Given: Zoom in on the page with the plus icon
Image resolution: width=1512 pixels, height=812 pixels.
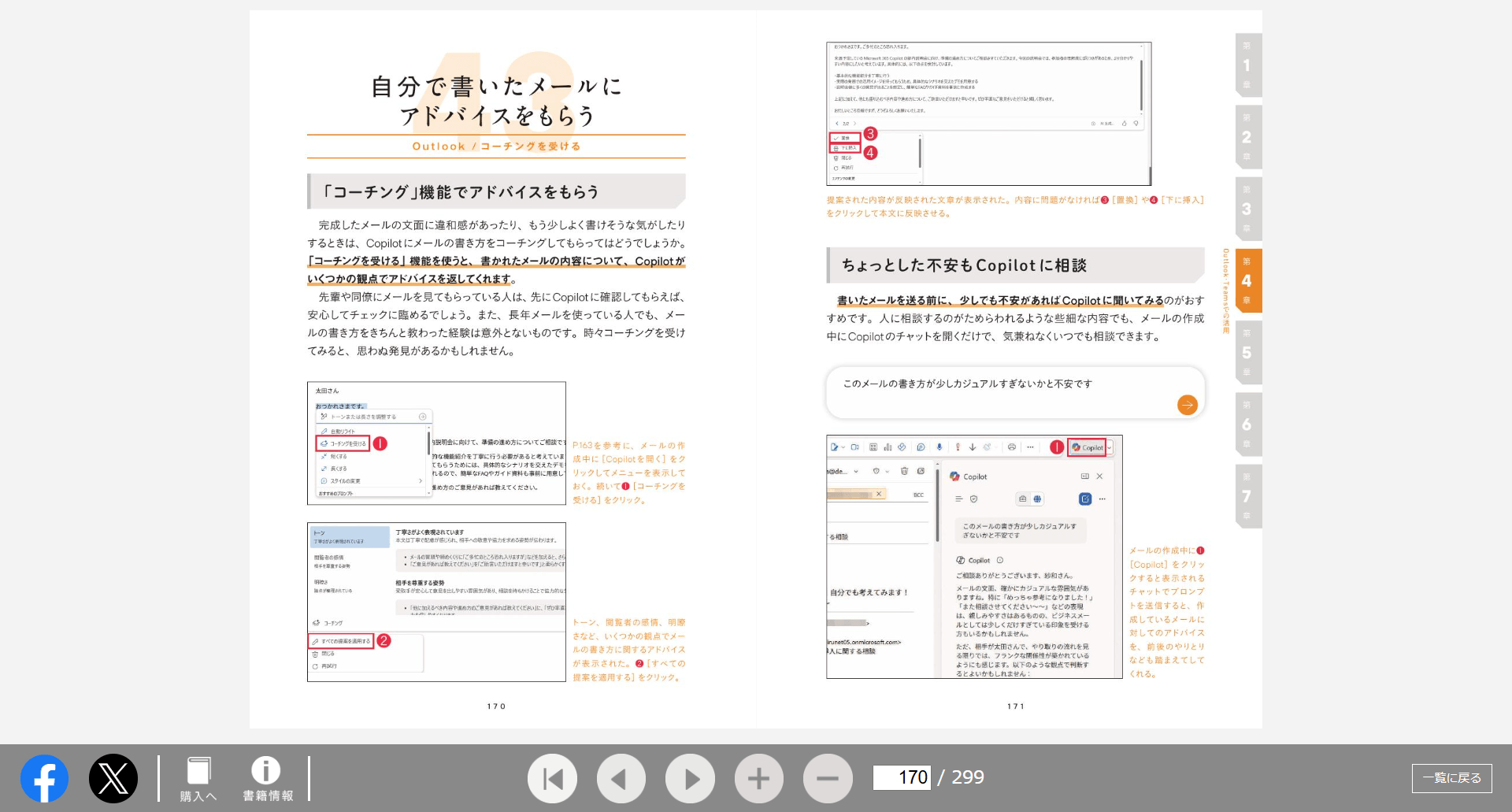Looking at the screenshot, I should (758, 778).
